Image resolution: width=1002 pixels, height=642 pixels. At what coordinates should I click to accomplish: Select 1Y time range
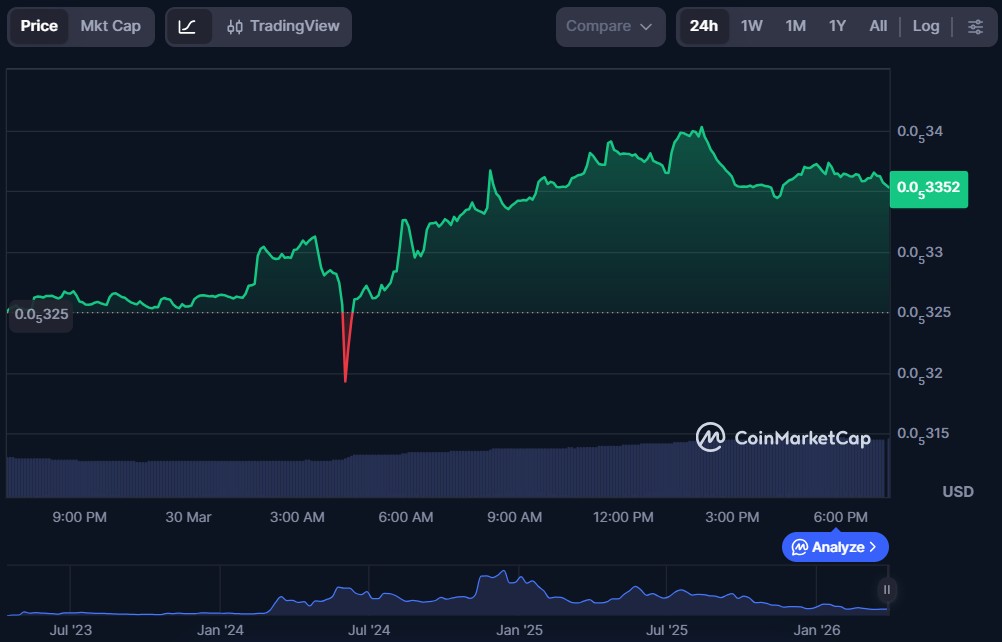(x=838, y=27)
